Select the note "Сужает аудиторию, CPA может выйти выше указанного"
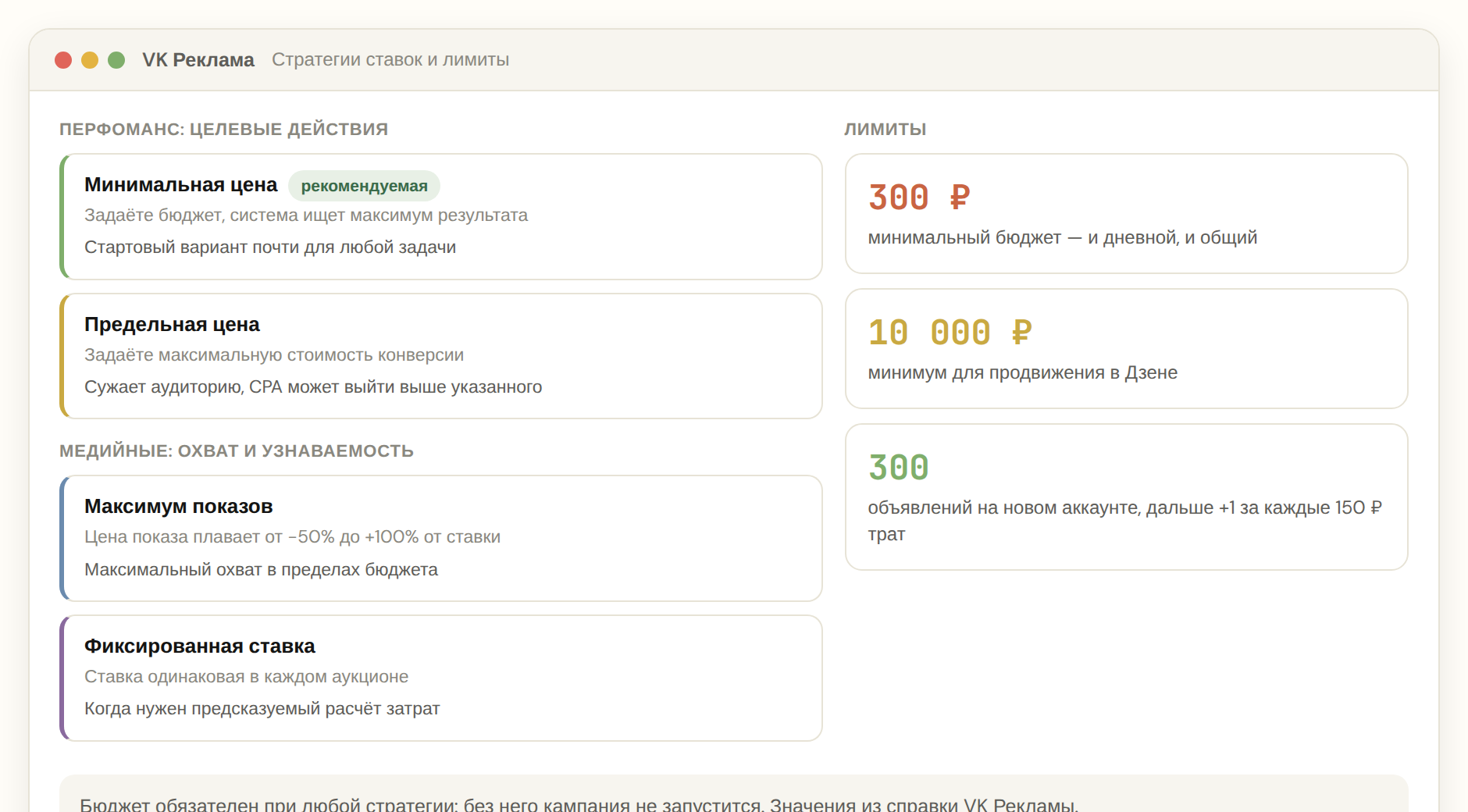 (x=313, y=386)
